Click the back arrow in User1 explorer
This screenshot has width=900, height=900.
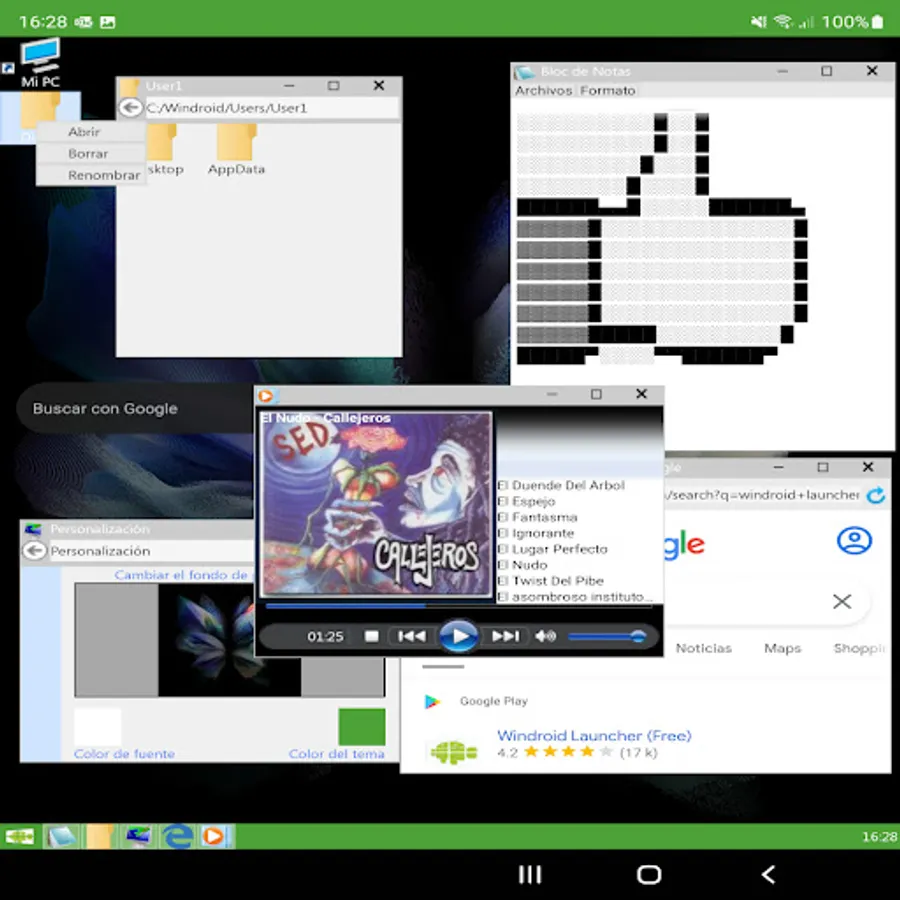130,107
